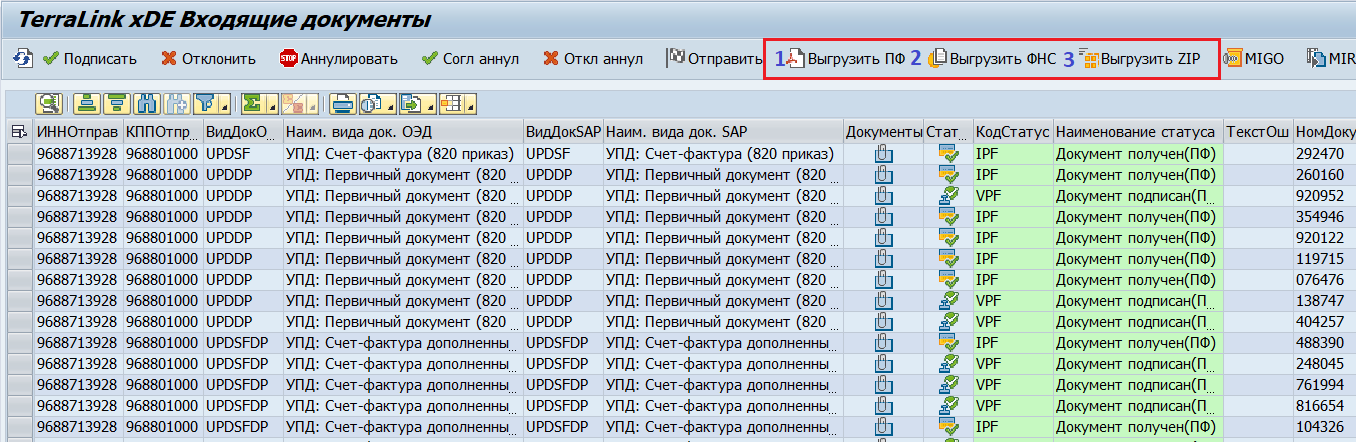Click the Details magnifier icon in grid toolbar
The image size is (1356, 442).
tap(49, 103)
